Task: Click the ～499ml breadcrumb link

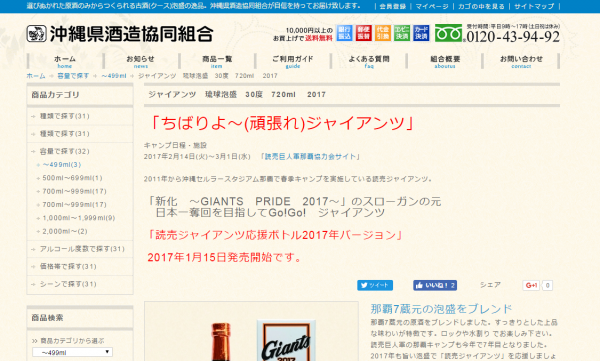Action: [x=114, y=76]
